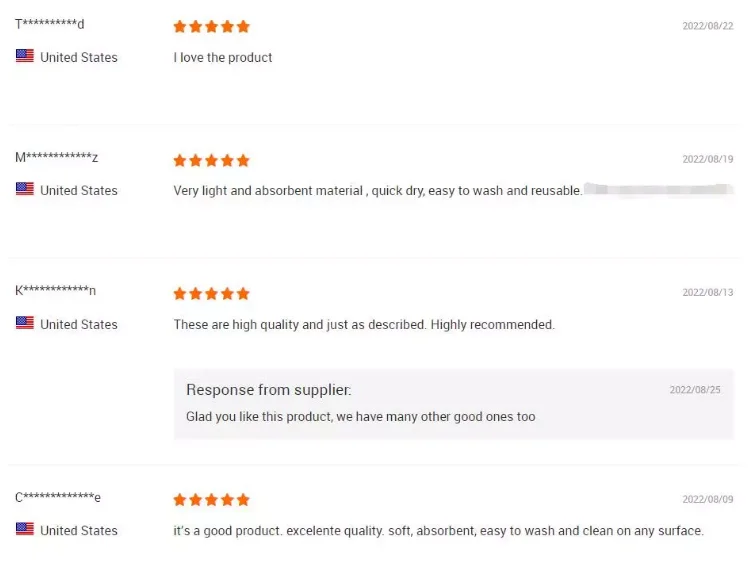
Task: Click the supplier response date 2022/08/25
Action: point(694,390)
